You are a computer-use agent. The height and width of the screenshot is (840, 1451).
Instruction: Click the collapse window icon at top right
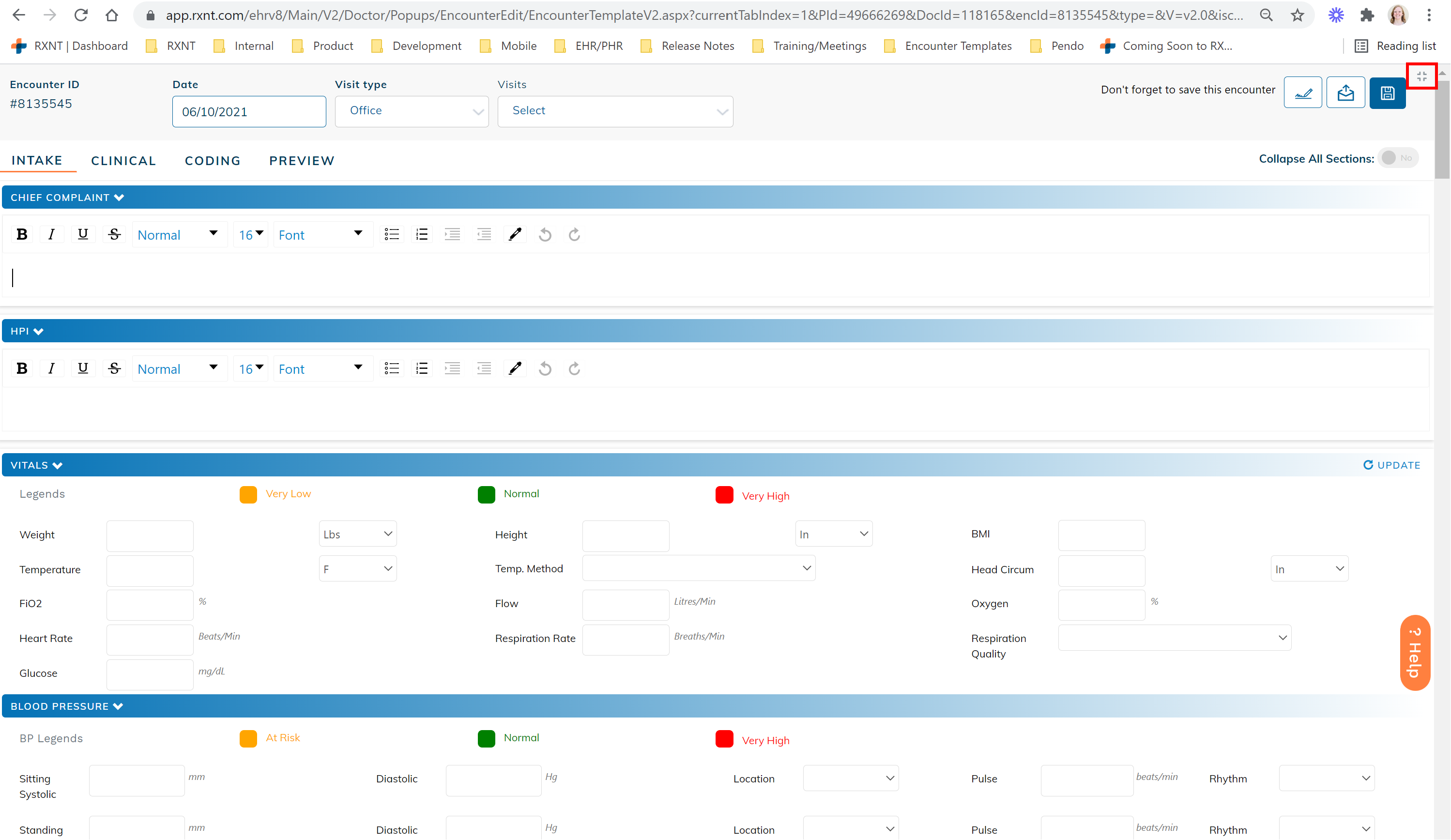click(x=1421, y=76)
